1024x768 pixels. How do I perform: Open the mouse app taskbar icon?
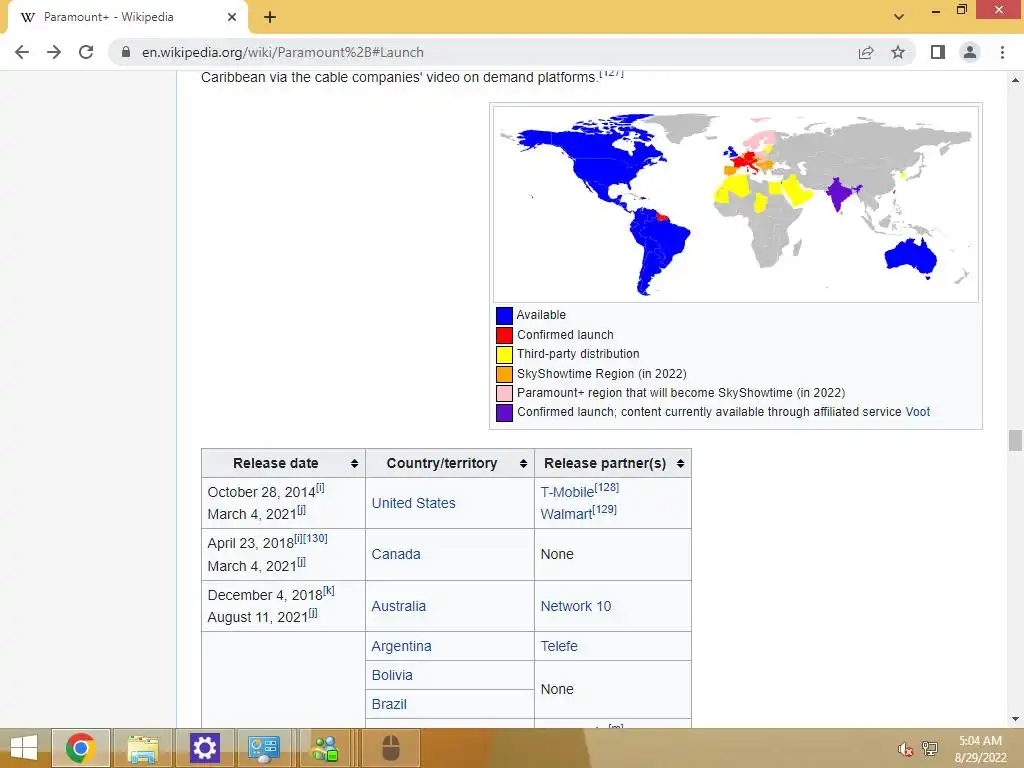click(x=391, y=748)
